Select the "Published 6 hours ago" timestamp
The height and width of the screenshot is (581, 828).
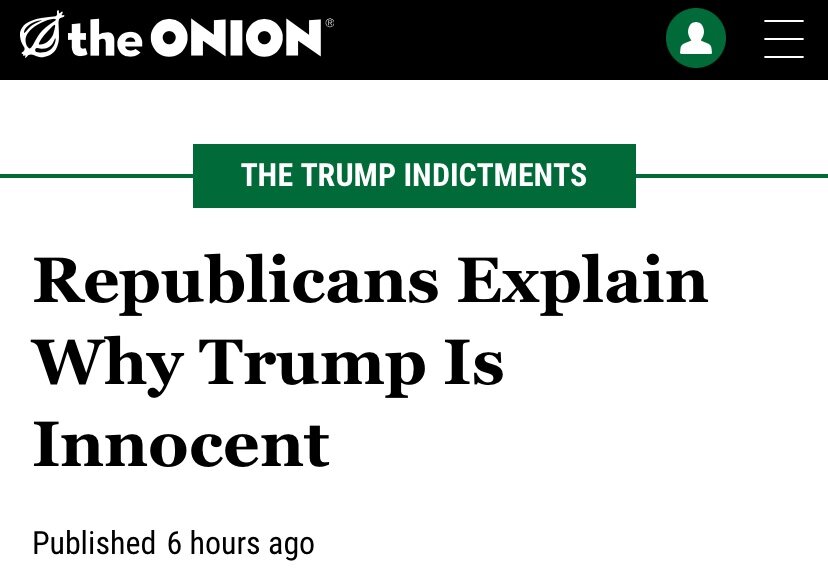coord(173,543)
